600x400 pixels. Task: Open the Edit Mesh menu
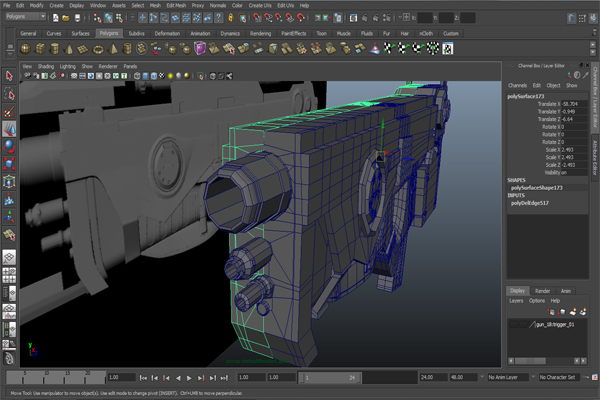176,5
